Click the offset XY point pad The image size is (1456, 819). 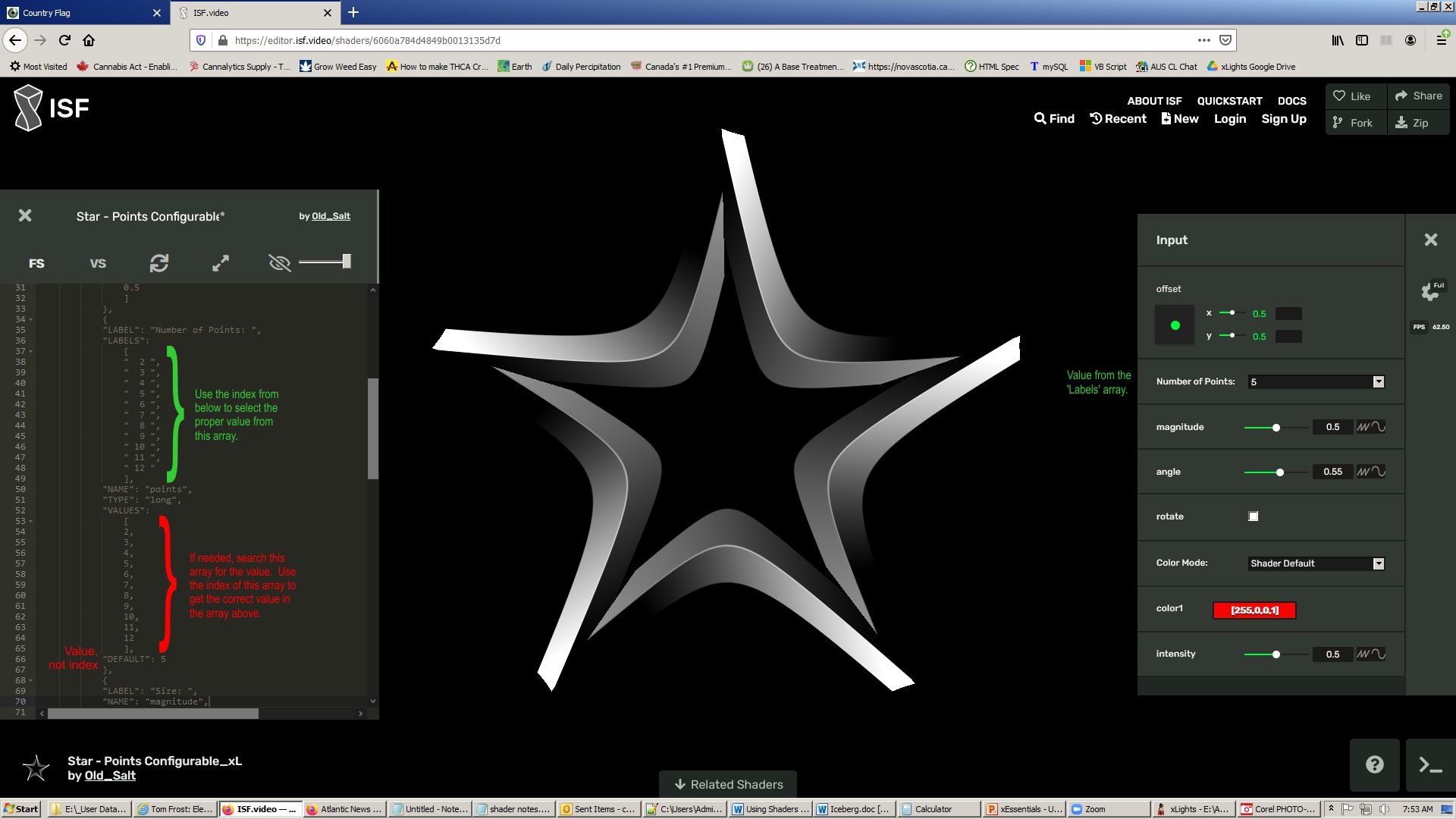click(x=1175, y=325)
